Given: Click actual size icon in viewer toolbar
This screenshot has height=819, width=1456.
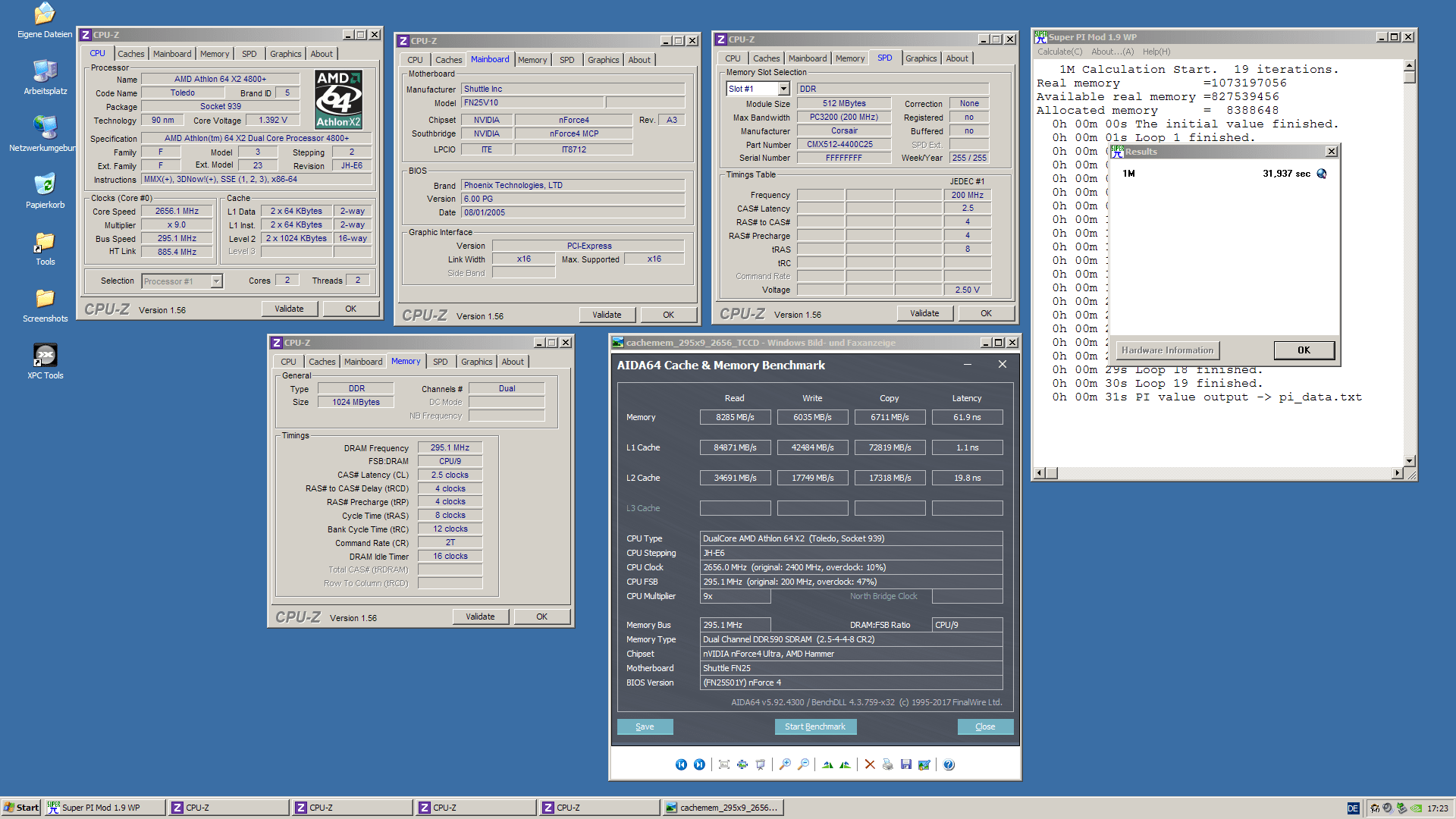Looking at the screenshot, I should tap(742, 764).
